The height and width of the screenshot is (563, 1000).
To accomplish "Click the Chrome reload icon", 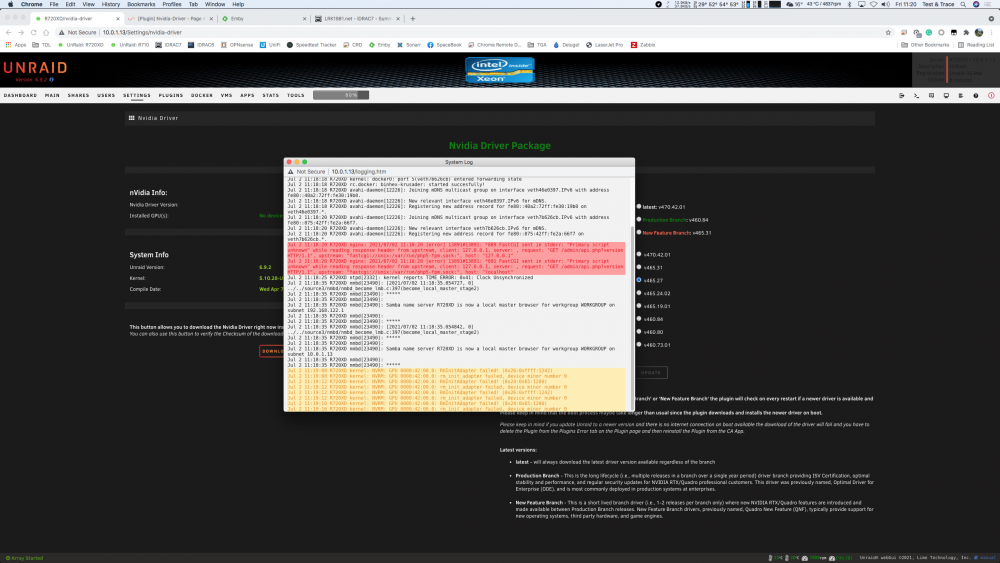I will (x=33, y=33).
